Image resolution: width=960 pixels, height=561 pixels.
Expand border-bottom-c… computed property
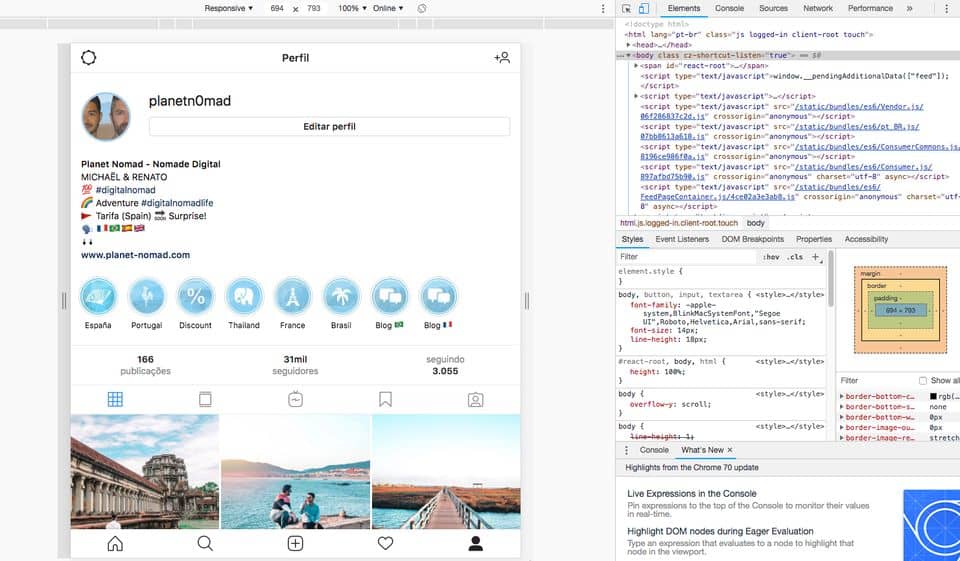coord(842,396)
